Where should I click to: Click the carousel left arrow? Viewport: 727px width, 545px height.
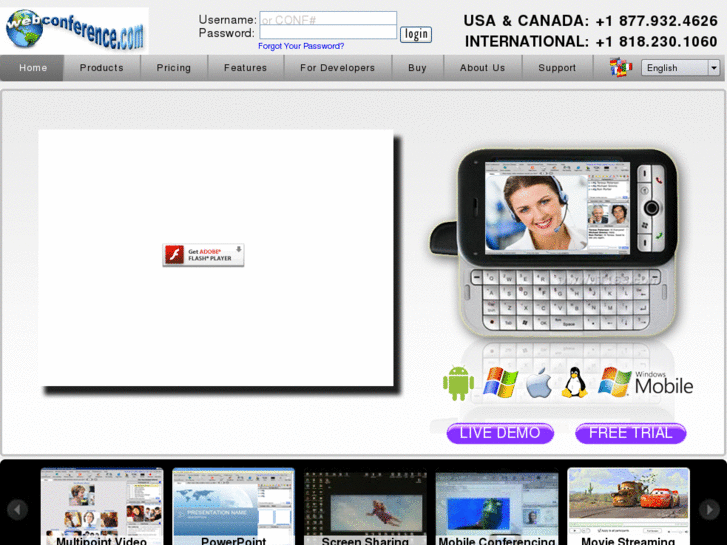click(x=17, y=509)
